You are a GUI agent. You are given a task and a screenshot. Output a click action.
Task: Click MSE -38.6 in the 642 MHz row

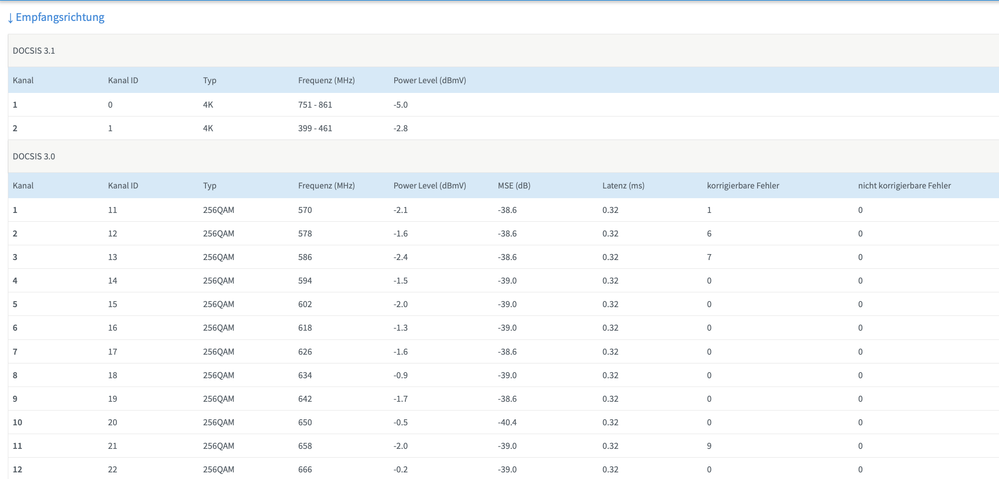click(507, 399)
